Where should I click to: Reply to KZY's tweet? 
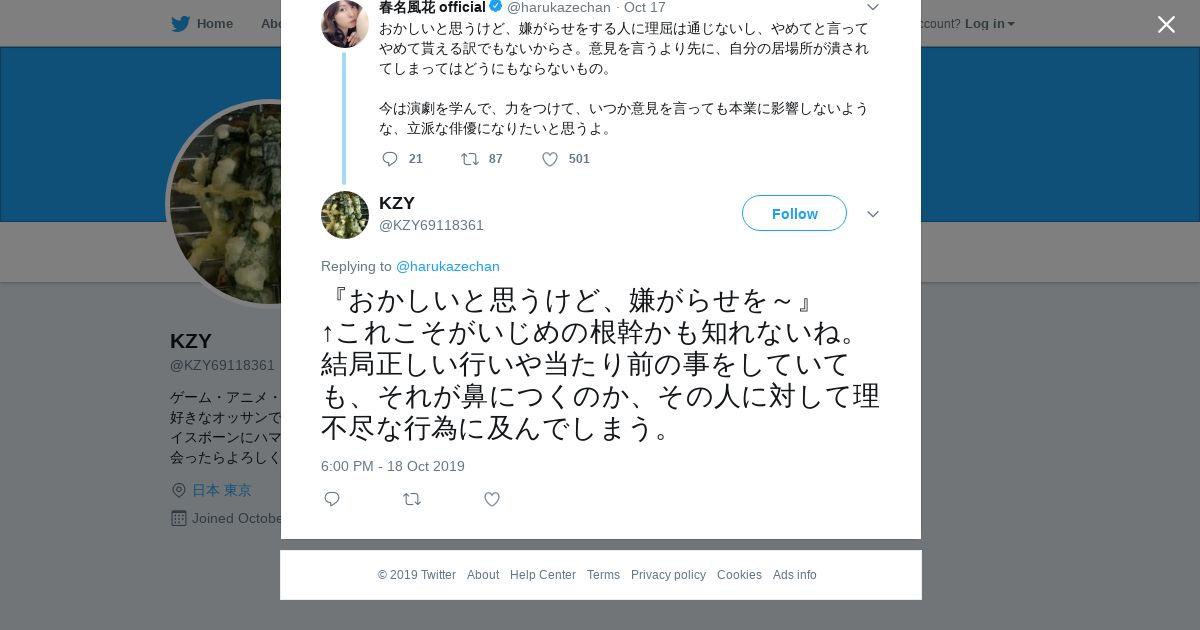332,499
